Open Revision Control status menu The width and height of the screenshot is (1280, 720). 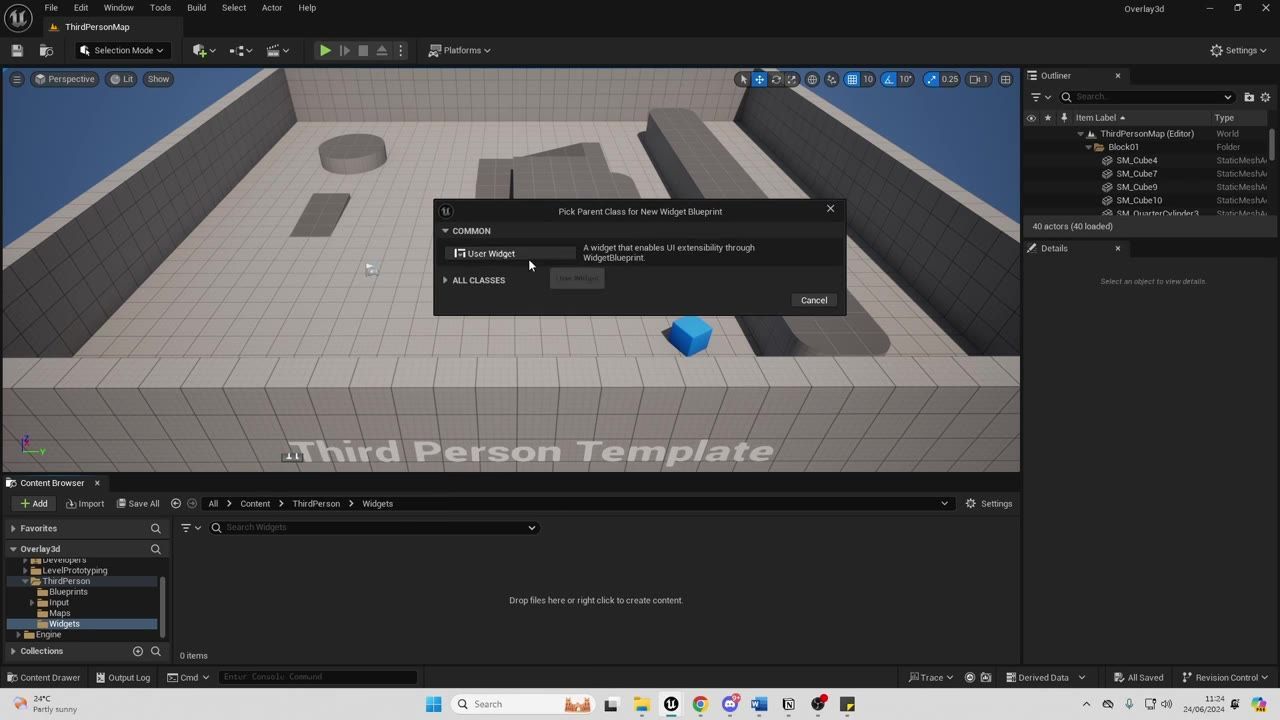(x=1226, y=678)
